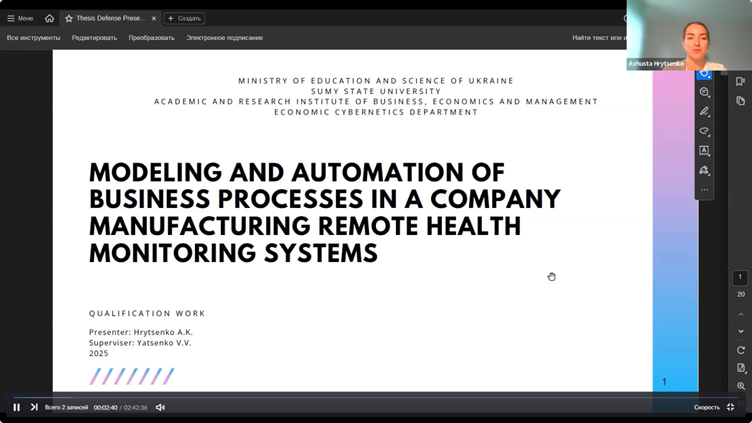Go to next page with down chevron
Viewport: 752px width, 423px height.
point(741,331)
